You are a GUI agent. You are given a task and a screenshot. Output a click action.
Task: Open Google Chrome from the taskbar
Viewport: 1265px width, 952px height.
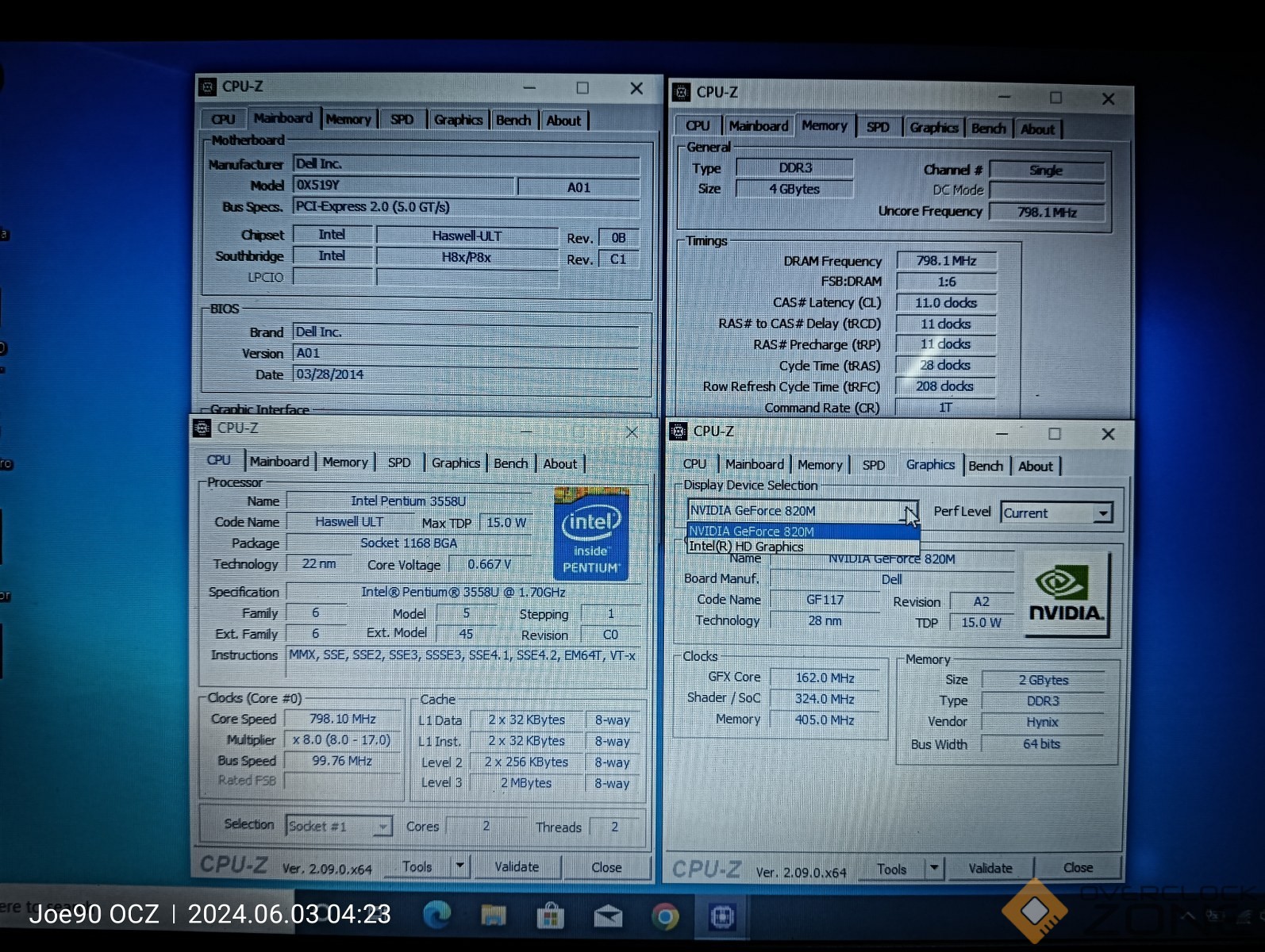(x=665, y=917)
